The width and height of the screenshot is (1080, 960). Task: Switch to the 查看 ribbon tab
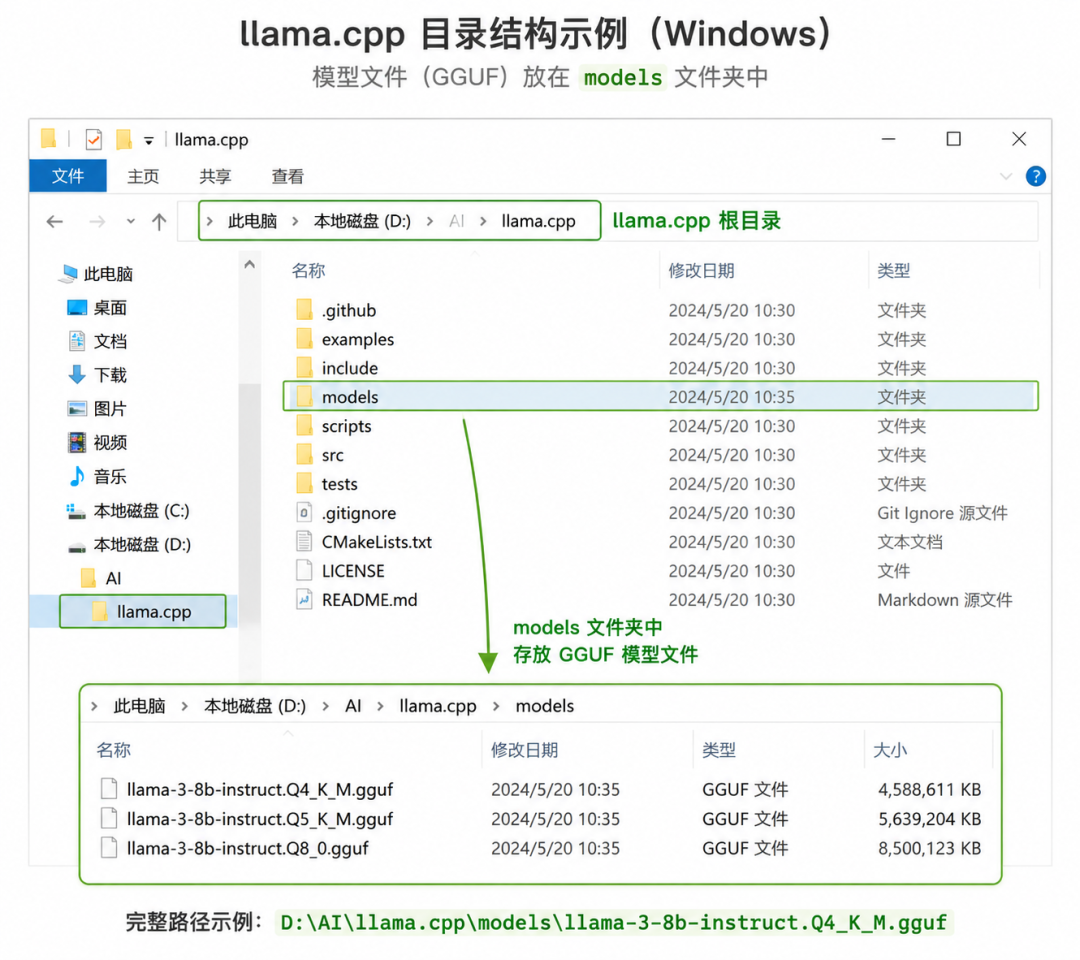click(287, 176)
